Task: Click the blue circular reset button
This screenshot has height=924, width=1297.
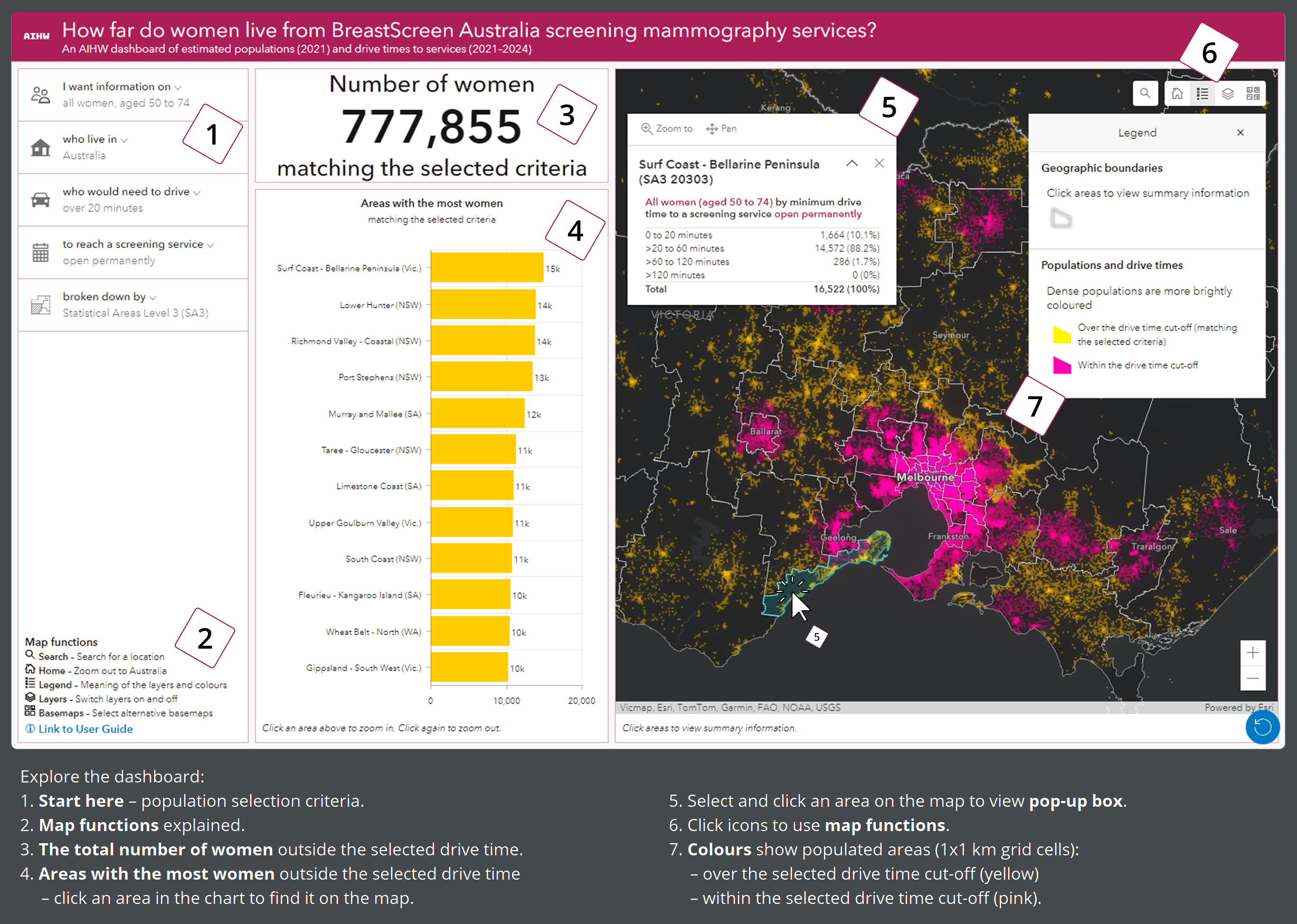Action: pyautogui.click(x=1262, y=727)
